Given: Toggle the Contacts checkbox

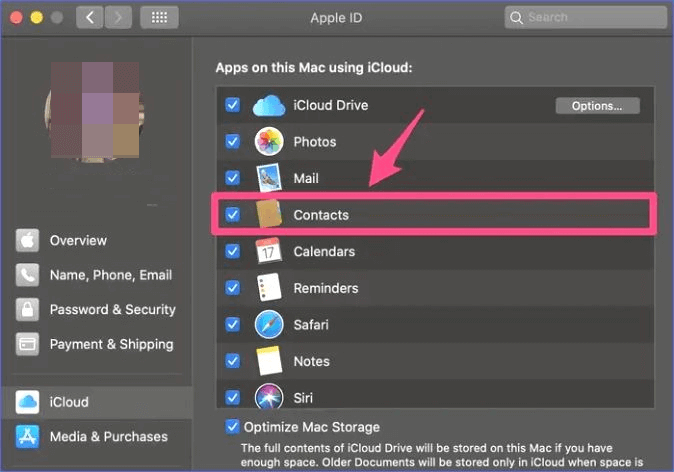Looking at the screenshot, I should pos(233,214).
